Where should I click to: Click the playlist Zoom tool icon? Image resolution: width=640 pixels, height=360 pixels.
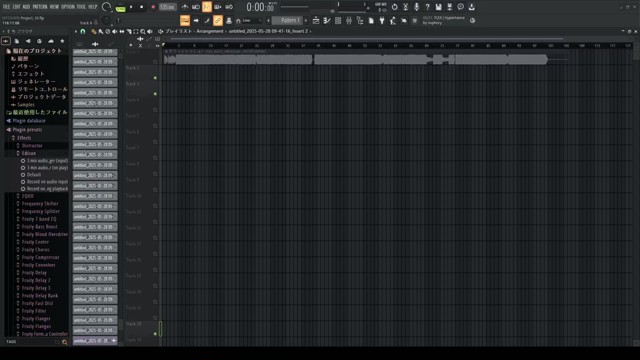tap(143, 31)
